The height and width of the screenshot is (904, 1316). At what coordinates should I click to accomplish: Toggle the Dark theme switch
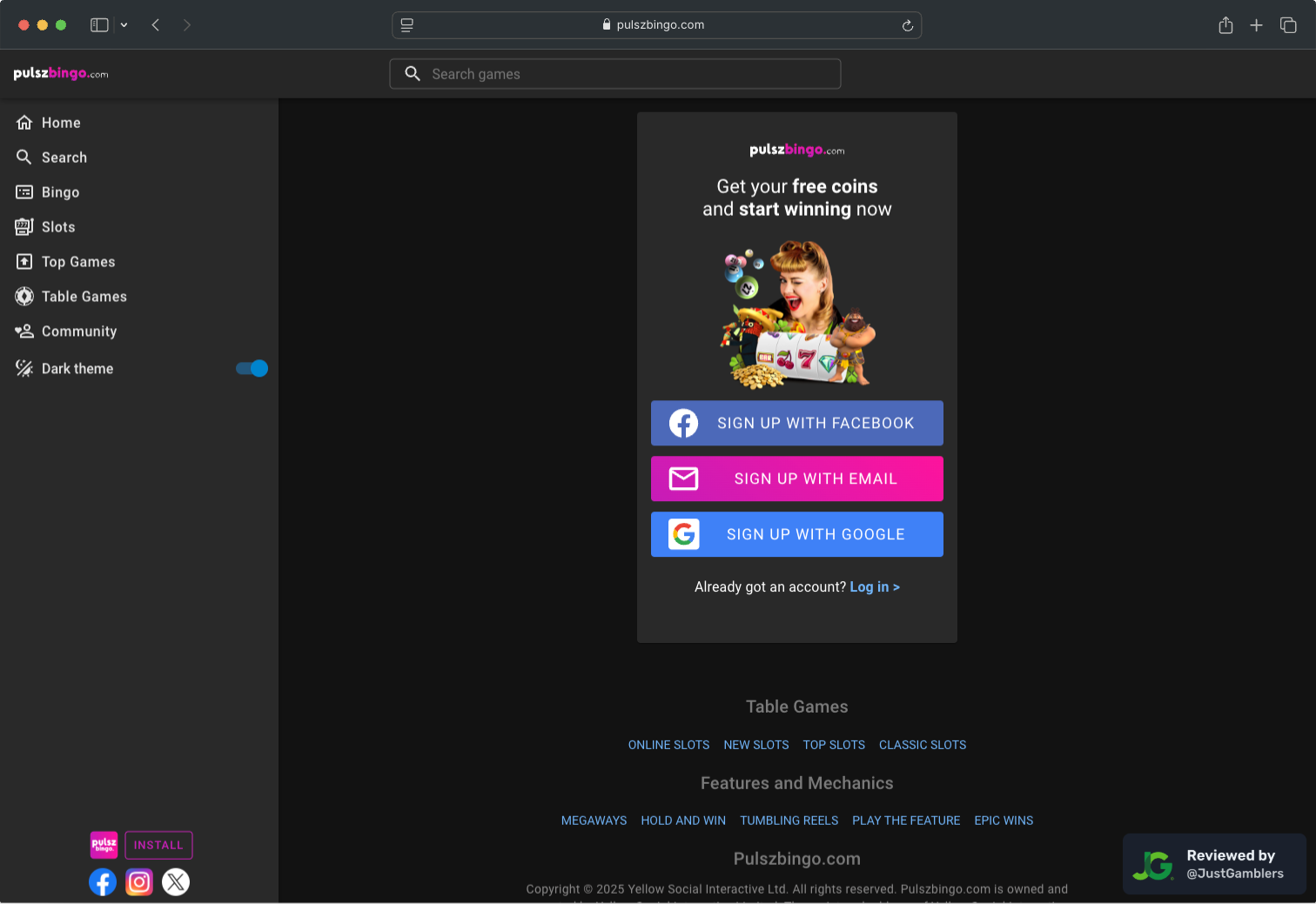point(252,368)
